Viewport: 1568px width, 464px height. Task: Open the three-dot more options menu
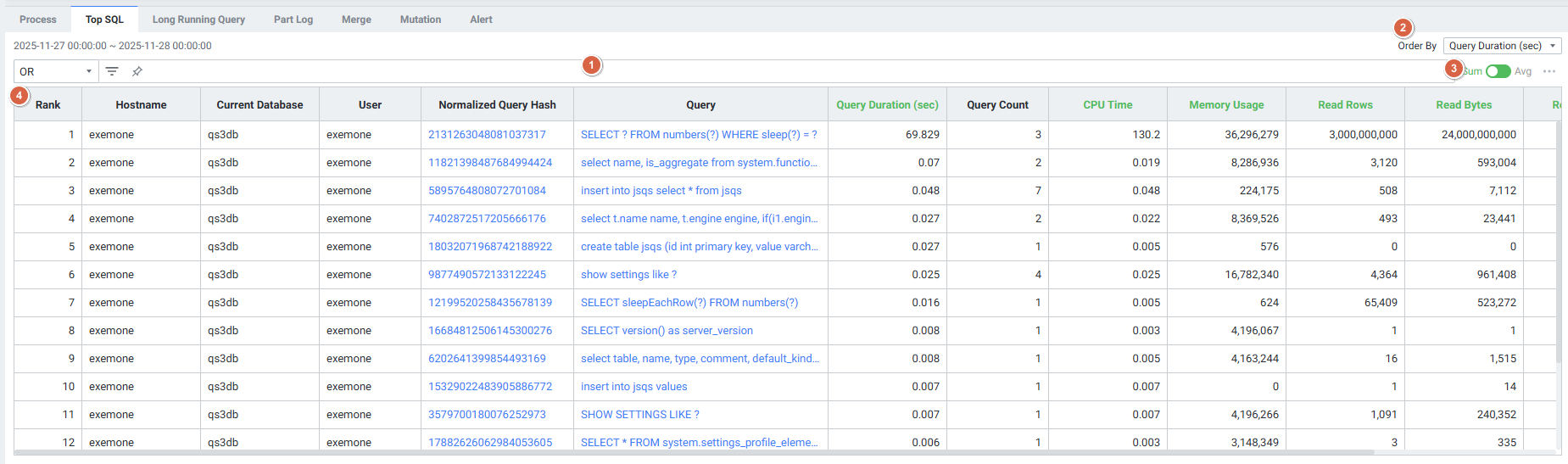pyautogui.click(x=1549, y=71)
